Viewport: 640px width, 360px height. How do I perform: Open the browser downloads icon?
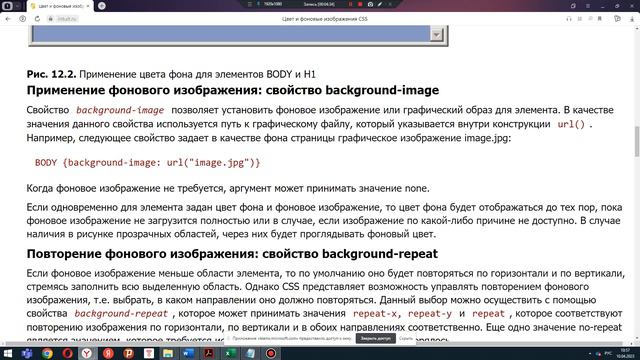coord(633,19)
